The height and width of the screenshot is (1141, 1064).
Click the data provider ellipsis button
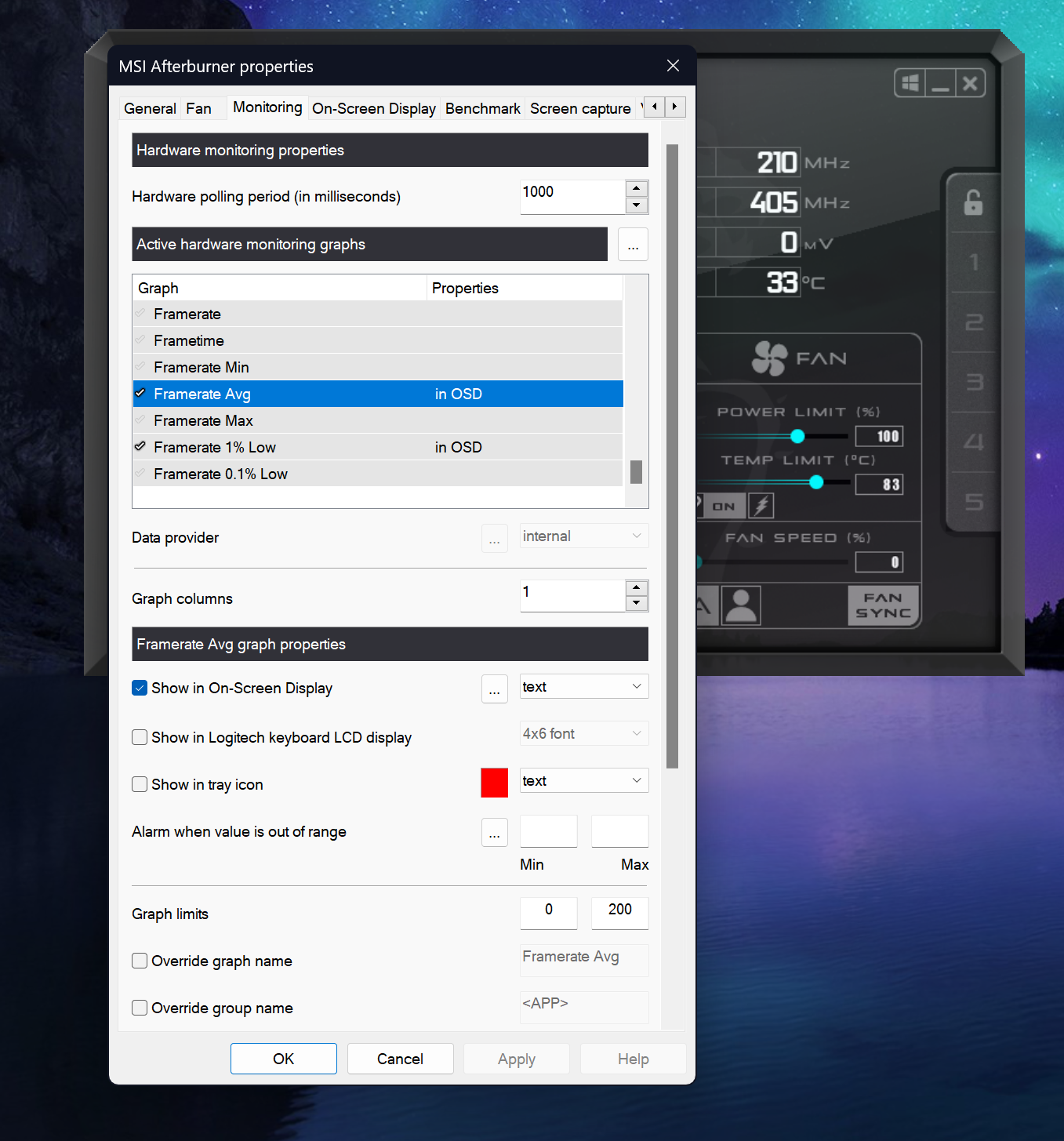(x=494, y=539)
